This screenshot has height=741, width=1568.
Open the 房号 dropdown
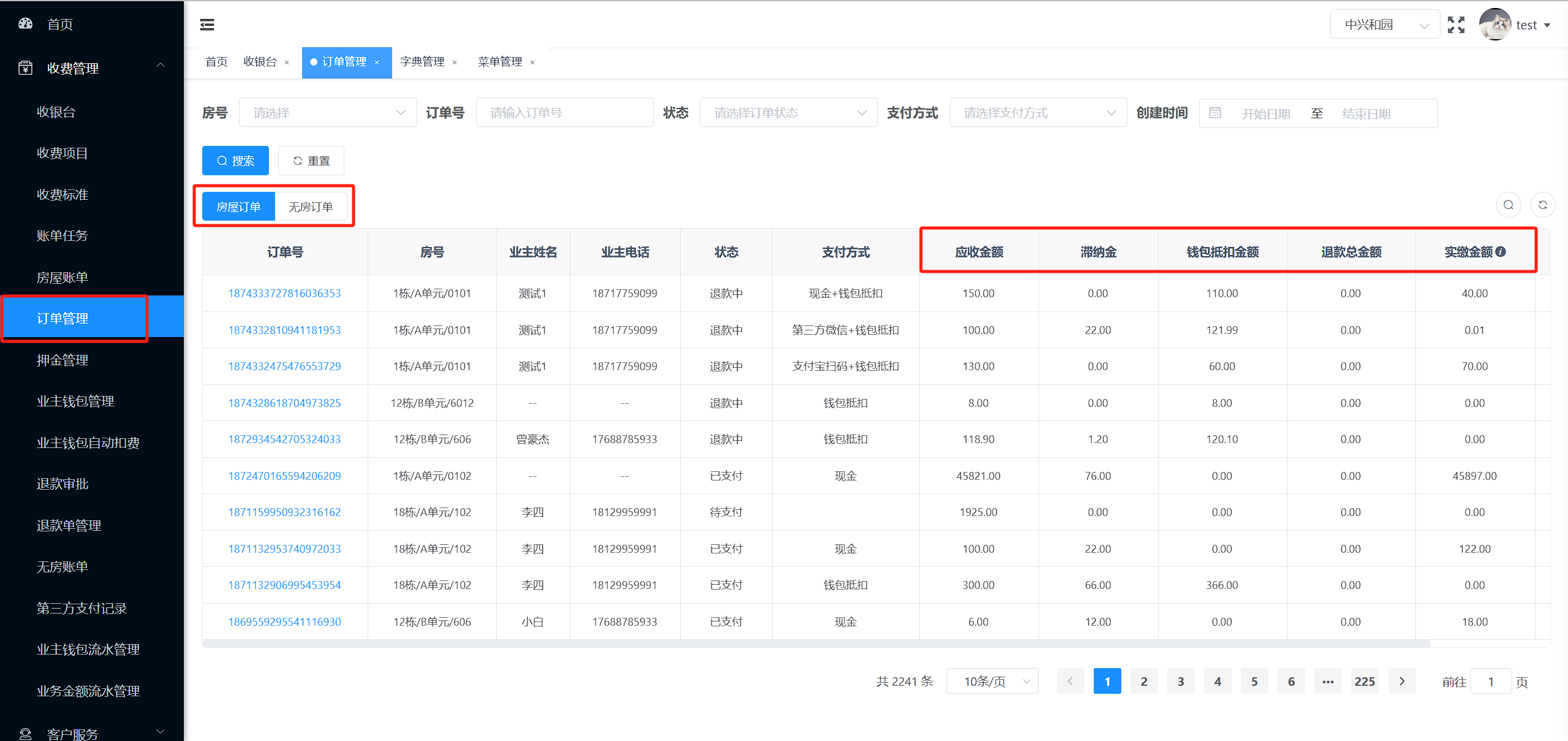pos(328,113)
